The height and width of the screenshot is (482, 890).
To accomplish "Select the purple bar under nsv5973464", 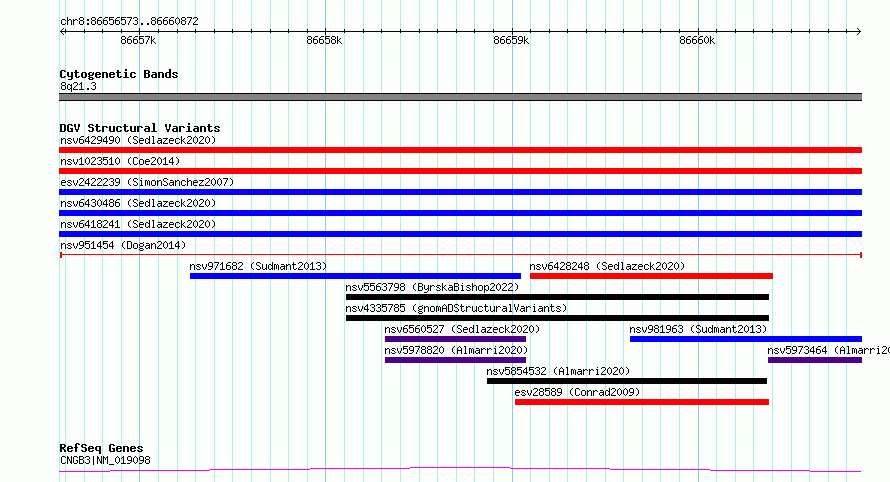I will click(x=815, y=360).
